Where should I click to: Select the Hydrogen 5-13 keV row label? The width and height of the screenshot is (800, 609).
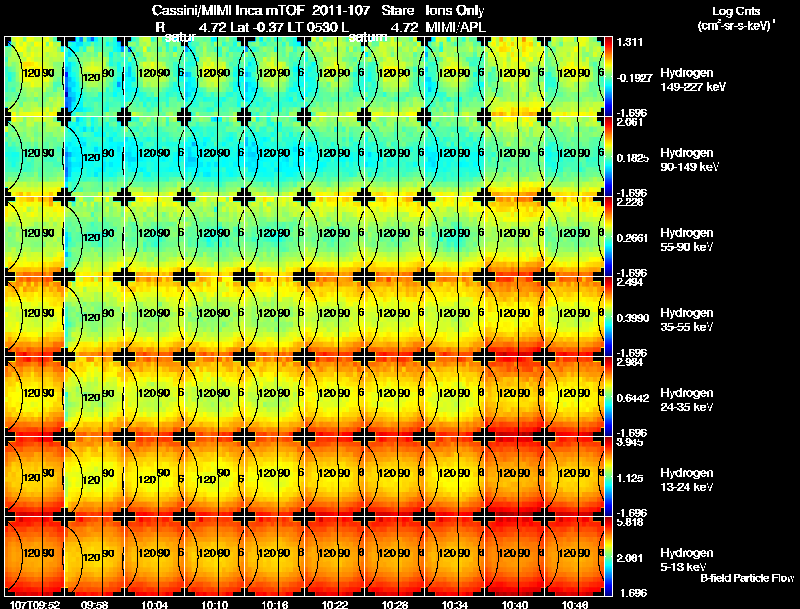coord(687,560)
